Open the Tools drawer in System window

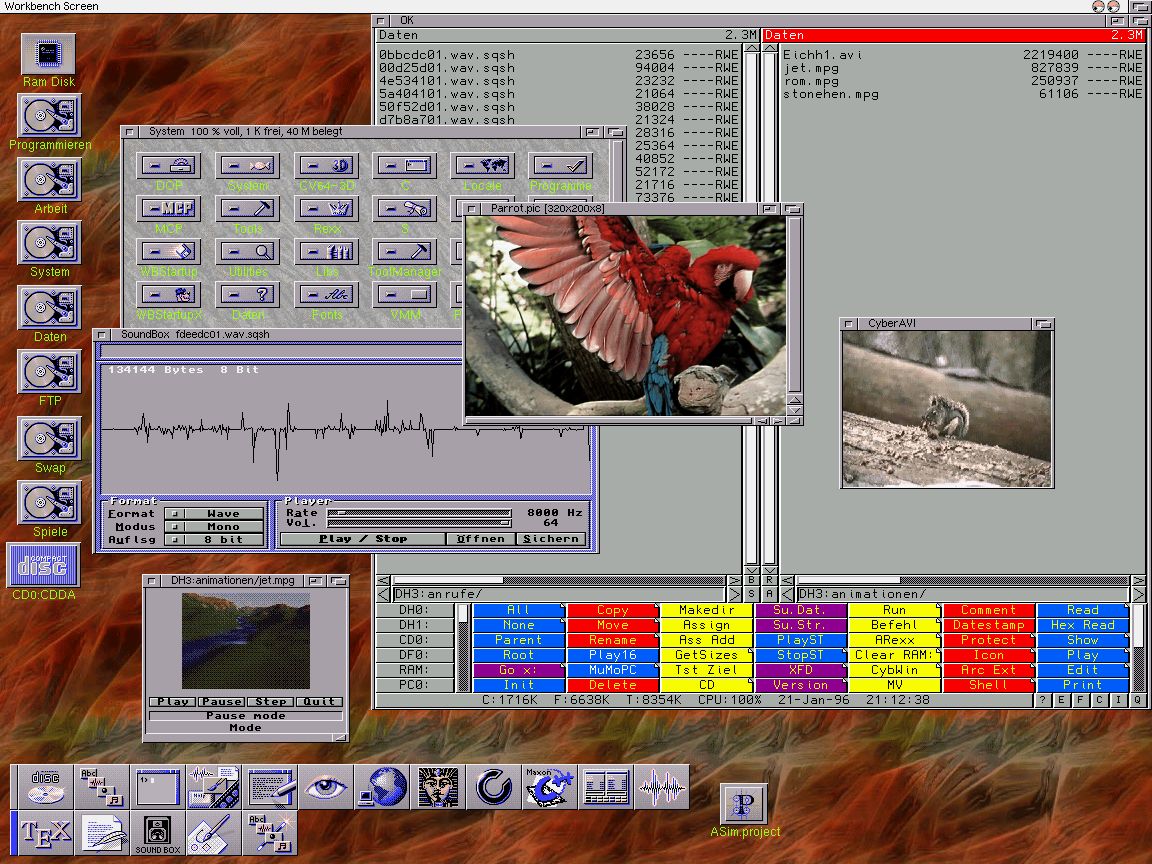pos(248,208)
